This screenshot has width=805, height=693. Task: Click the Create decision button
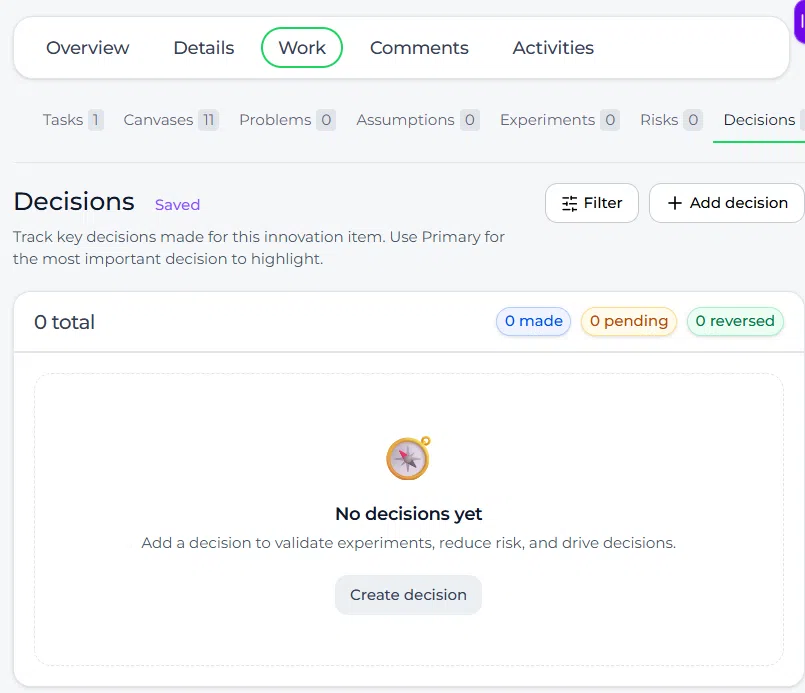409,595
